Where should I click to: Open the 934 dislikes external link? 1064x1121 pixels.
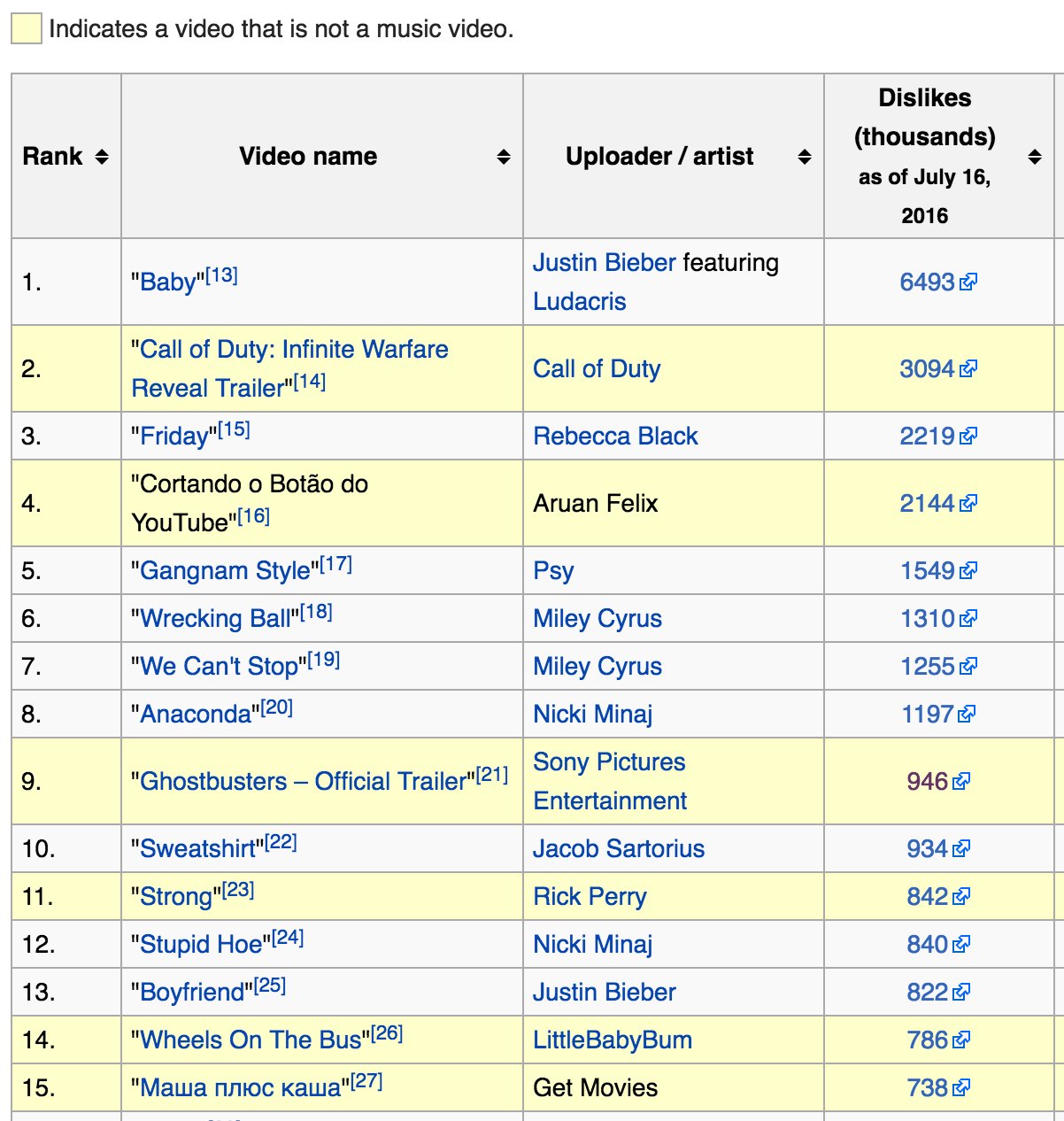(938, 849)
